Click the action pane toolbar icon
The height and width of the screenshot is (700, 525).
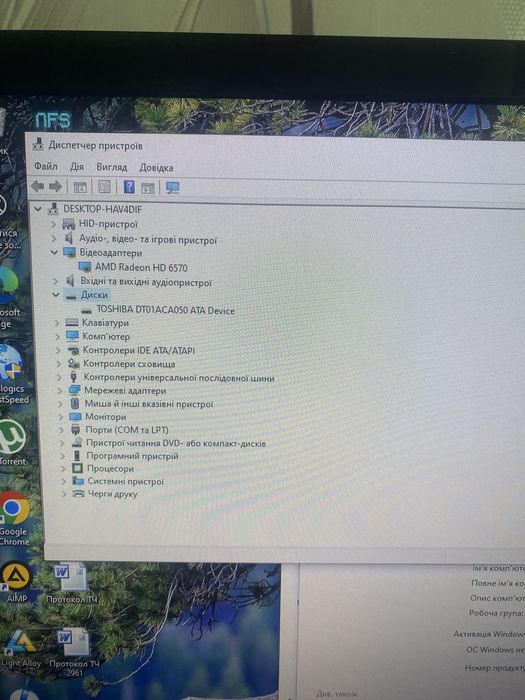click(148, 188)
